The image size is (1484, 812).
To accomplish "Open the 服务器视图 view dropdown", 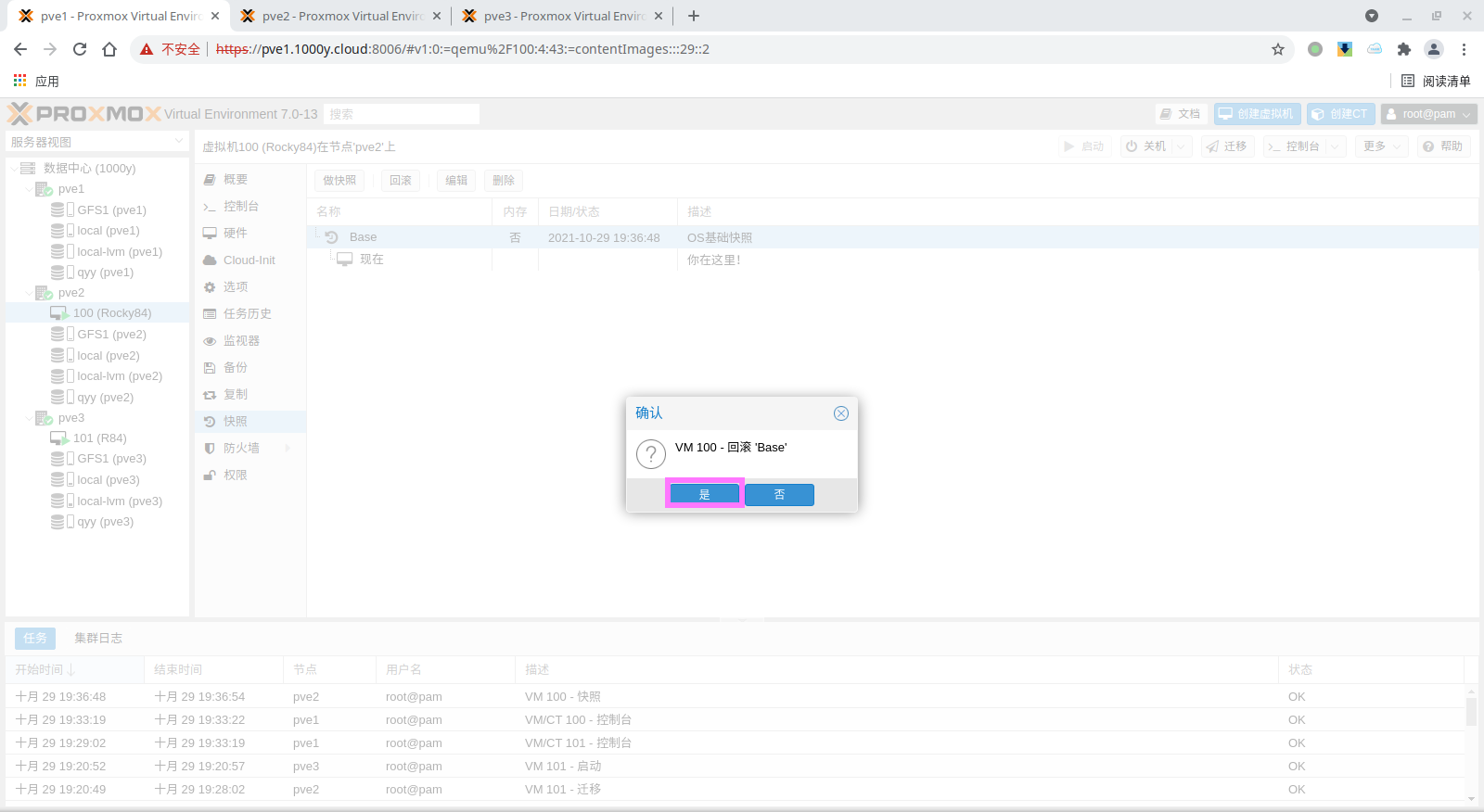I will tap(97, 142).
